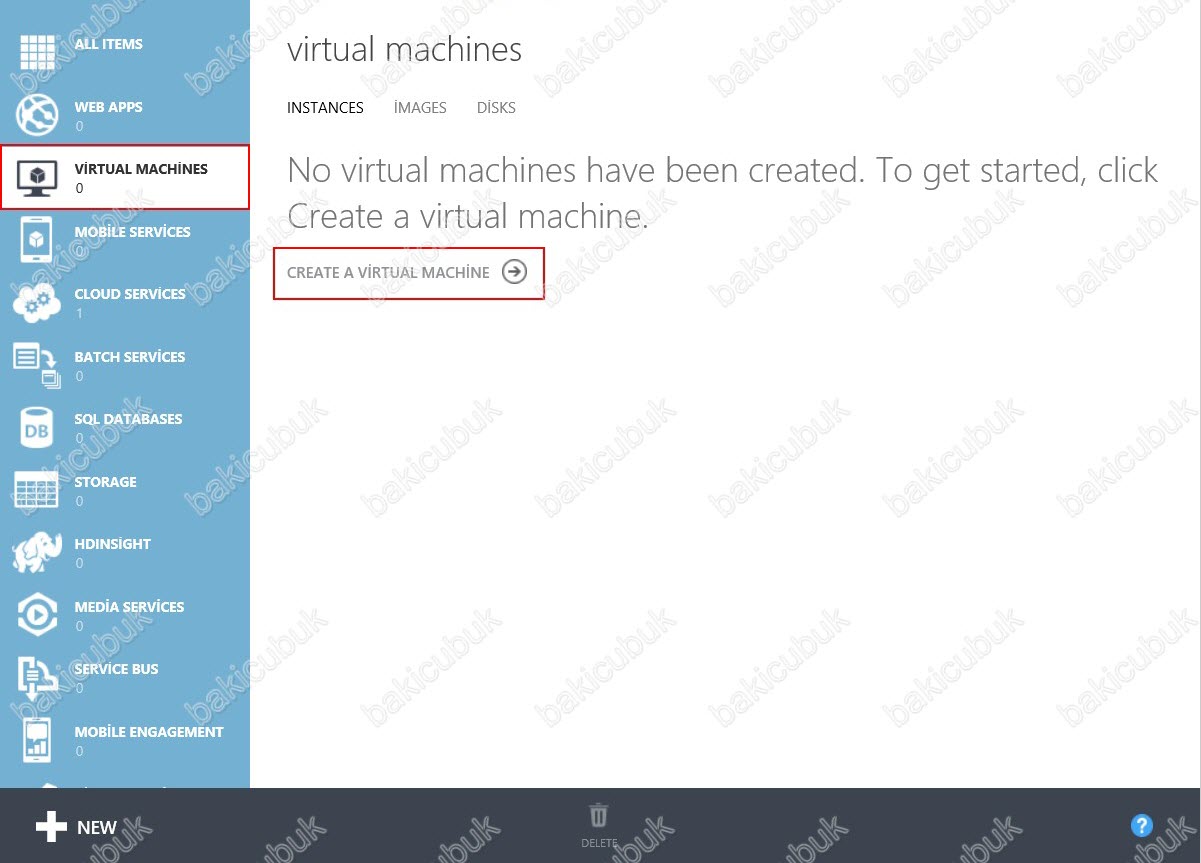Screen dimensions: 1201x863
Task: Click the HDInsight elephant icon
Action: point(37,553)
